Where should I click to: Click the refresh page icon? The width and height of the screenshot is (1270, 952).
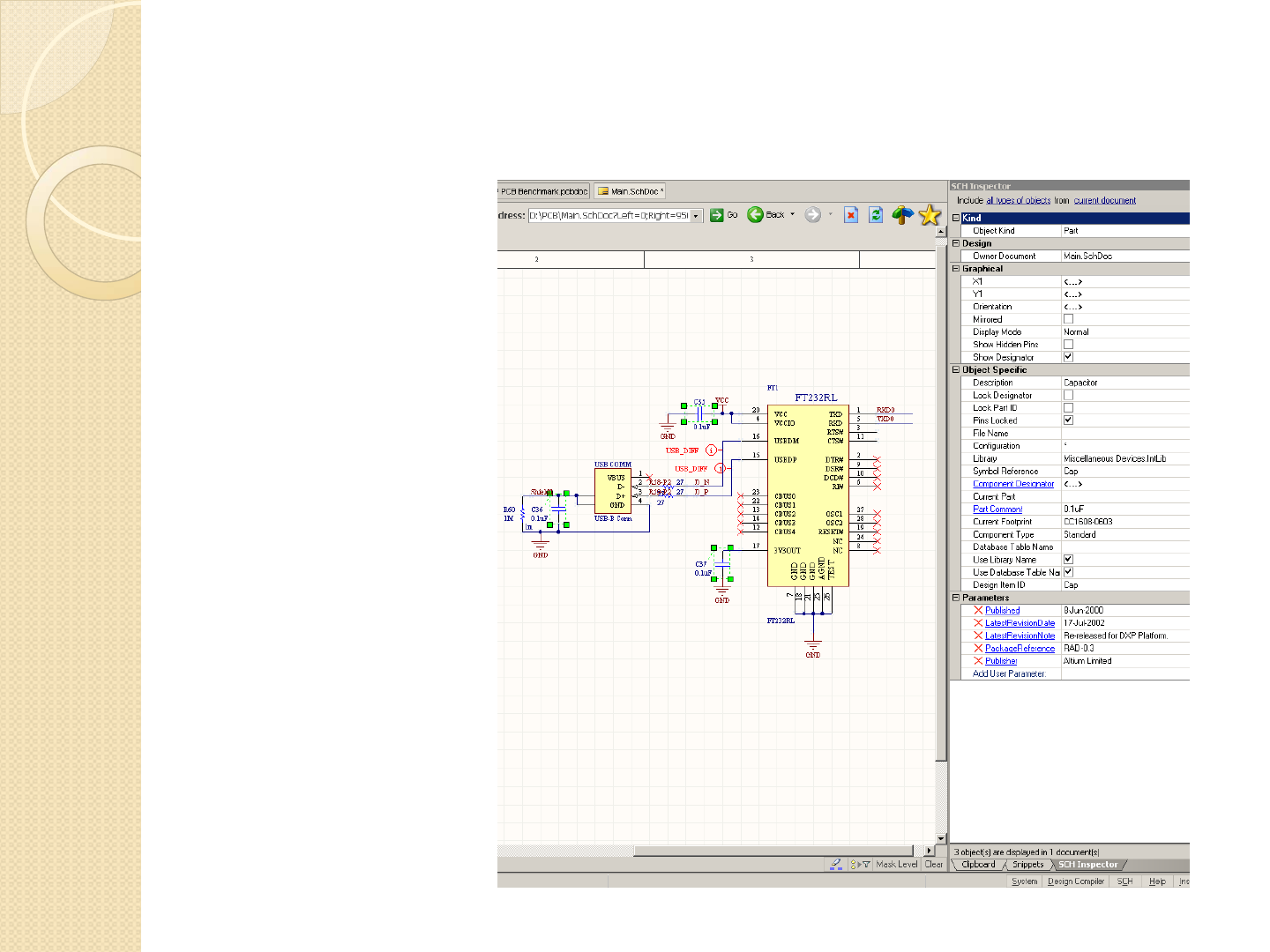point(876,215)
